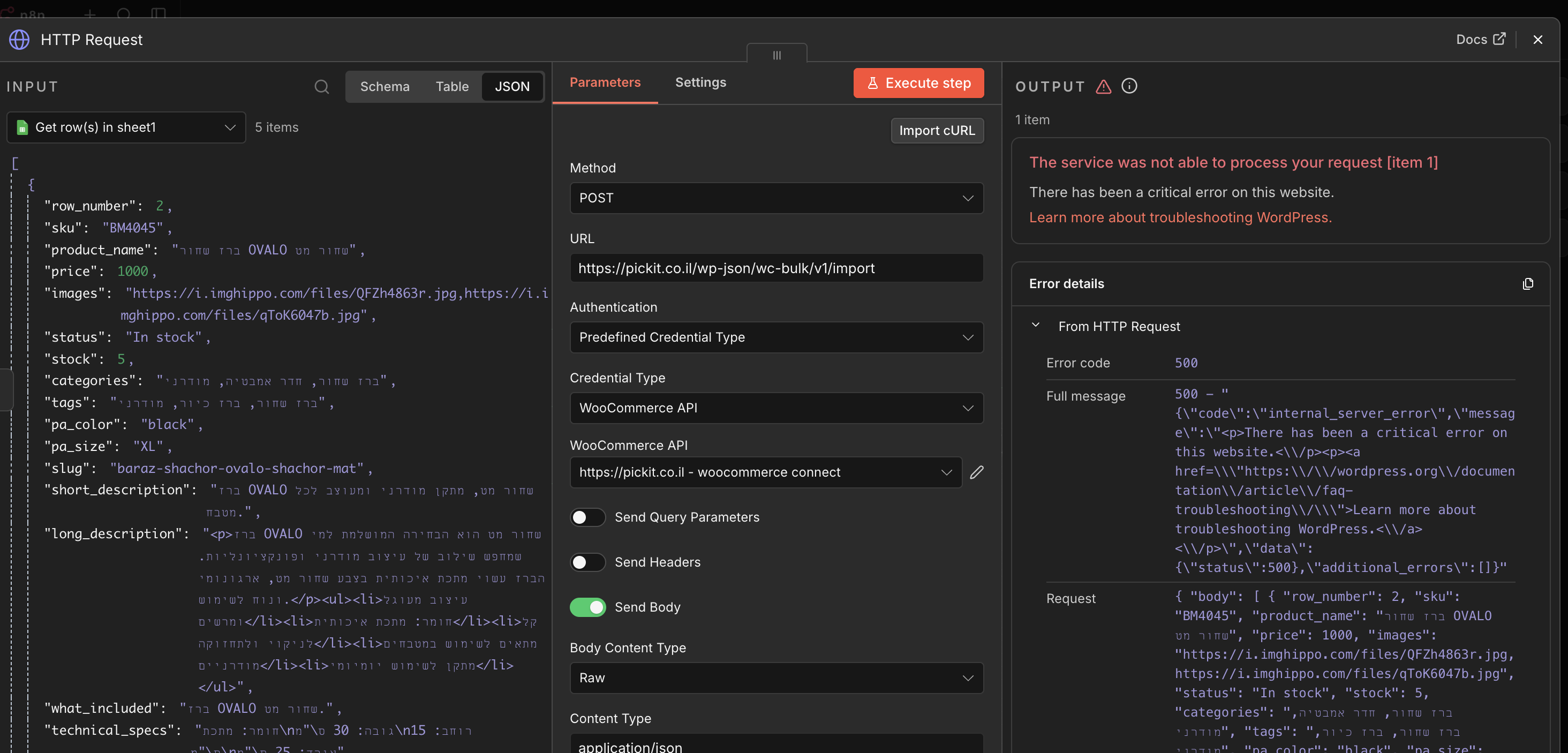Open the Method POST dropdown

click(776, 199)
